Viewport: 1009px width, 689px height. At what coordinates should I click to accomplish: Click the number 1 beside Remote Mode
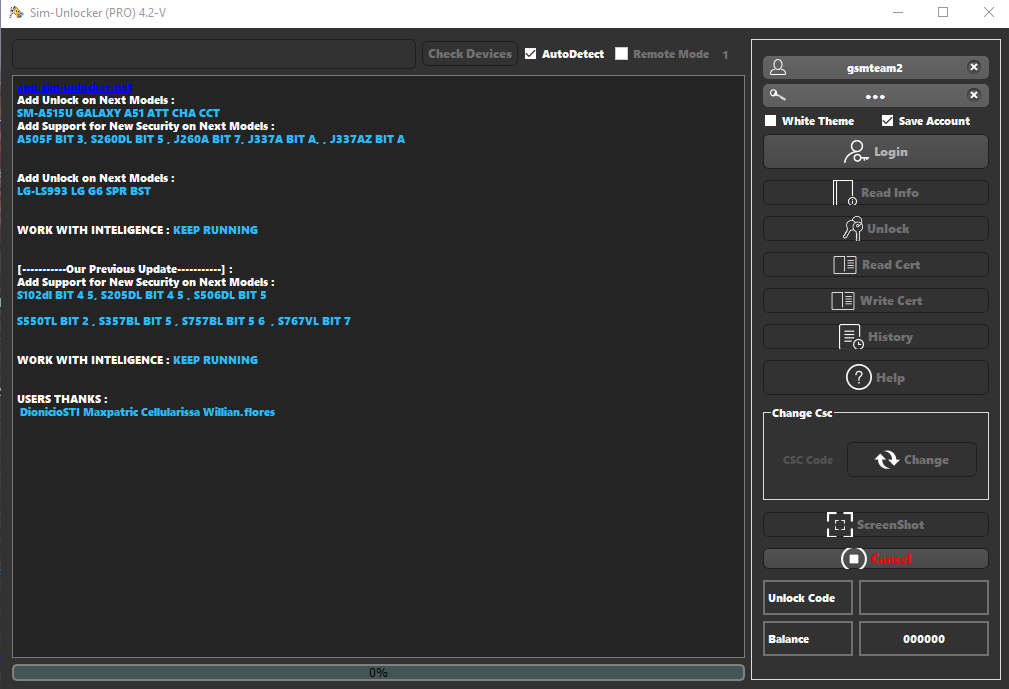pyautogui.click(x=725, y=55)
